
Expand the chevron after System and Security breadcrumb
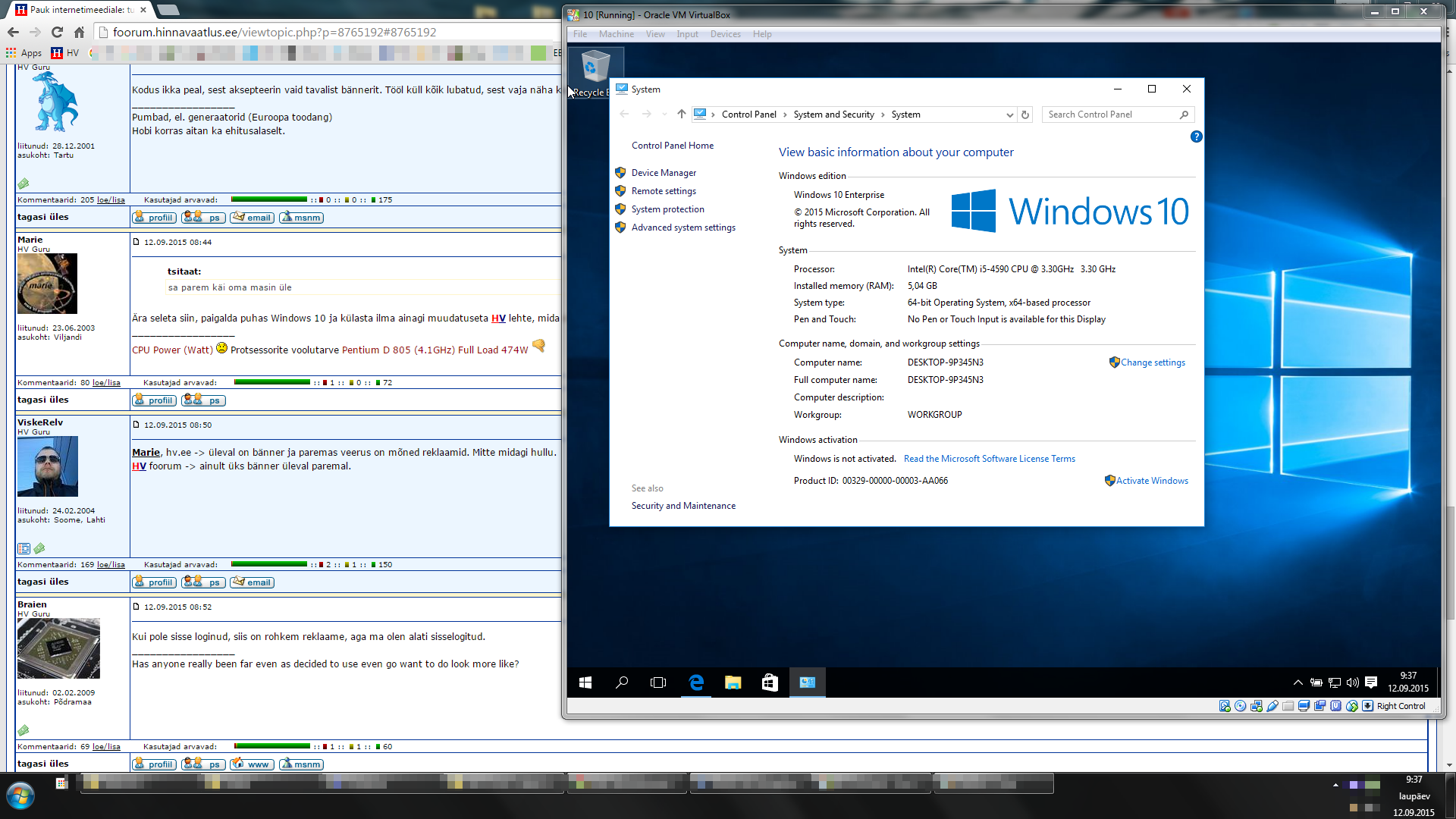[x=883, y=115]
